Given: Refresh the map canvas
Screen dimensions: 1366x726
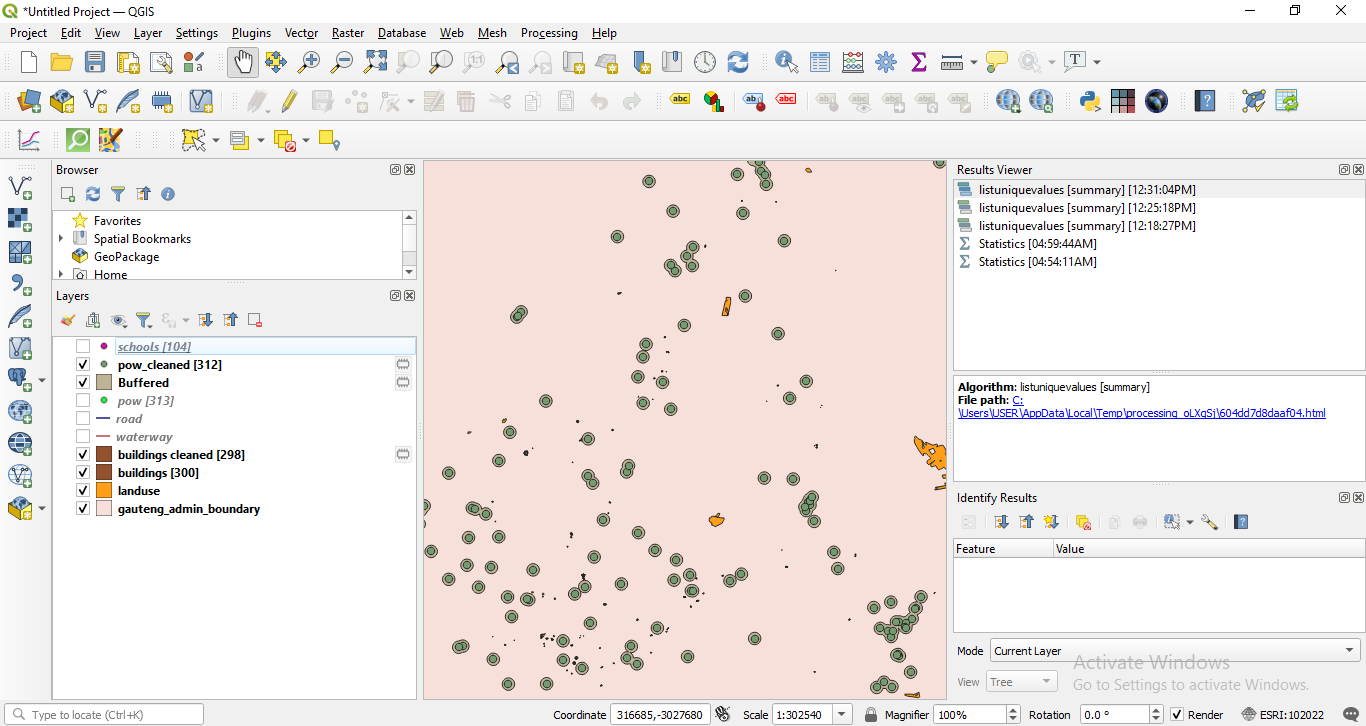Looking at the screenshot, I should coord(738,62).
